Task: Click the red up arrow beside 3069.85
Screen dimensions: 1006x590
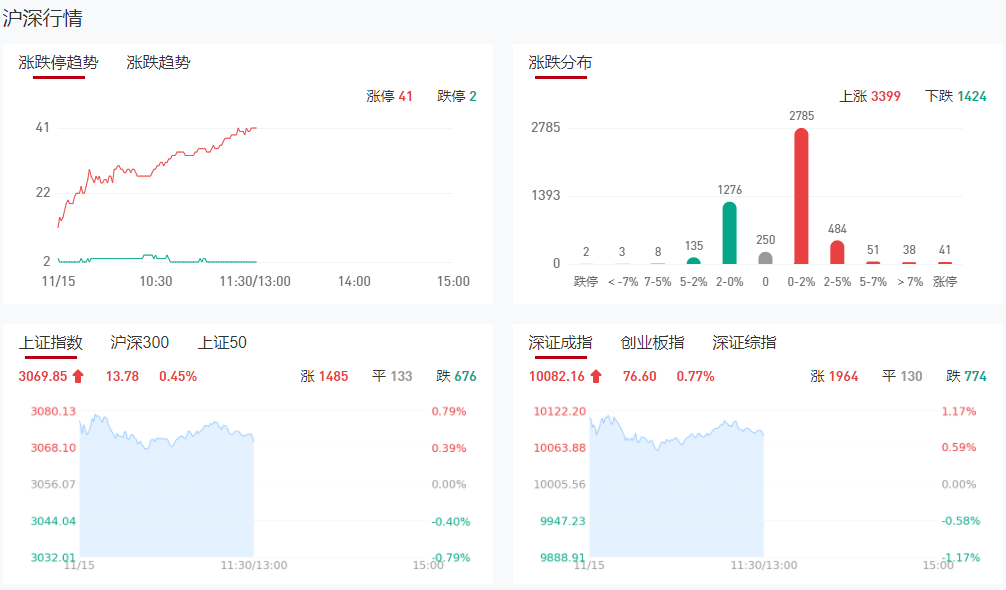Action: tap(78, 377)
